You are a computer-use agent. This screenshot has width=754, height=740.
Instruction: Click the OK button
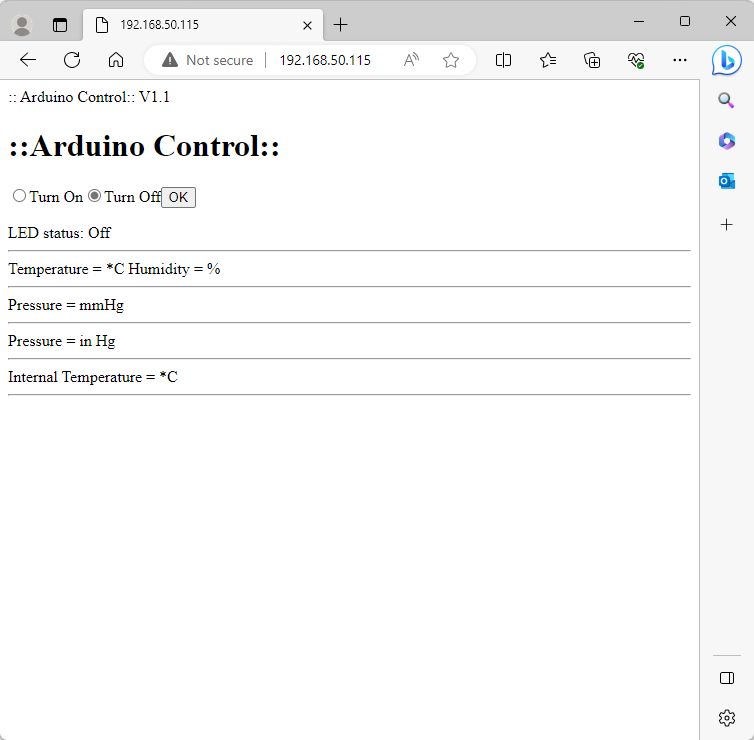click(178, 197)
